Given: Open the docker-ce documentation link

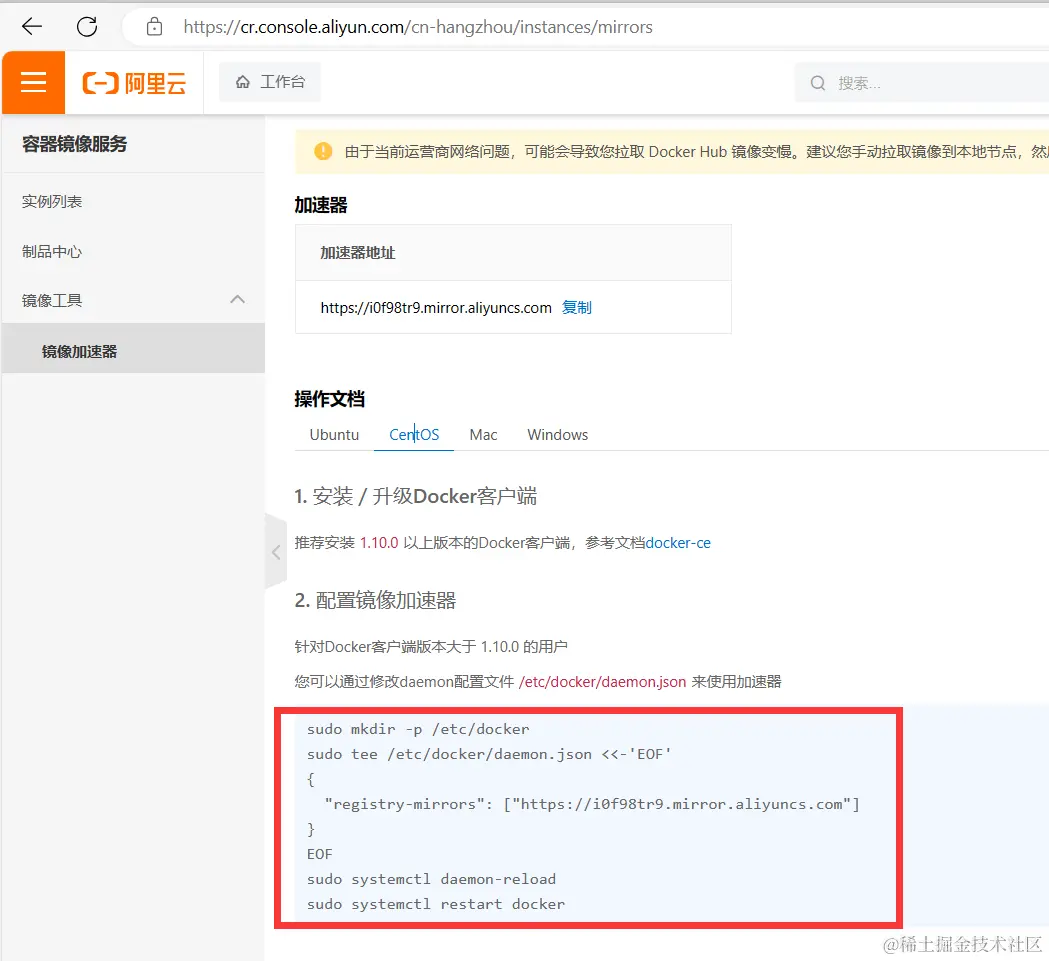Looking at the screenshot, I should pos(678,543).
